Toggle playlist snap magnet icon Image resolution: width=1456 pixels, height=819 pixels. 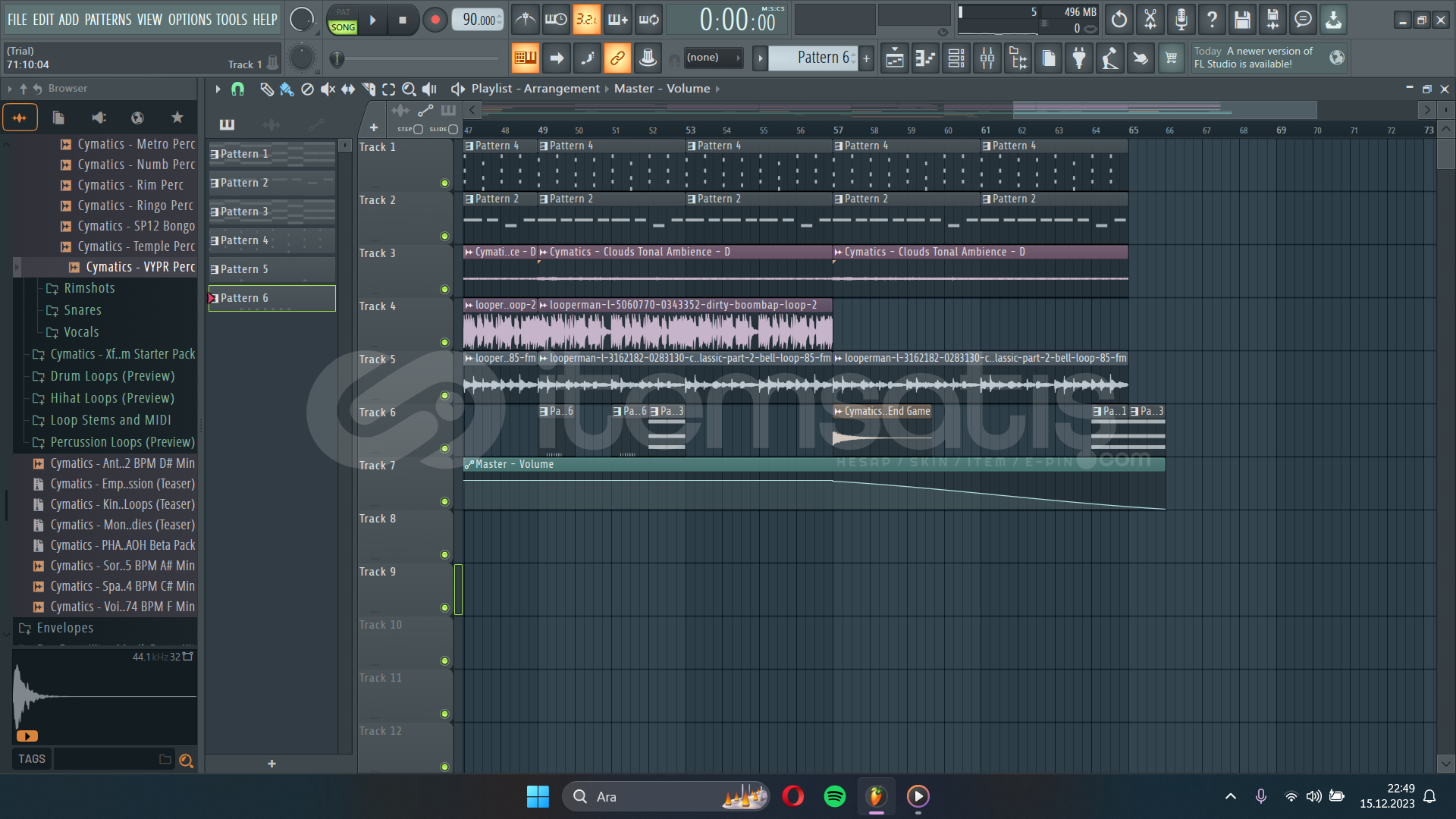click(237, 89)
